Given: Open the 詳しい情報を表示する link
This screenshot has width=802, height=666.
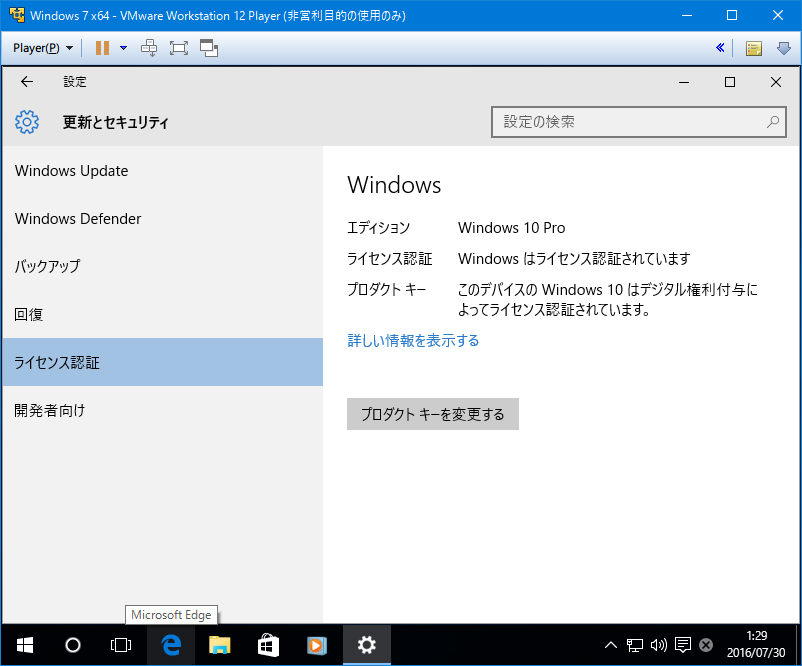Looking at the screenshot, I should (x=413, y=341).
